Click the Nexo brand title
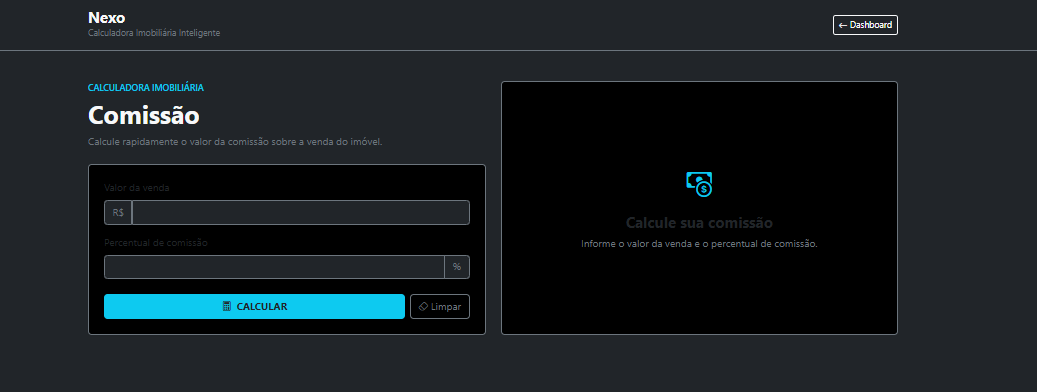Screen dimensions: 1037x392 pos(106,18)
